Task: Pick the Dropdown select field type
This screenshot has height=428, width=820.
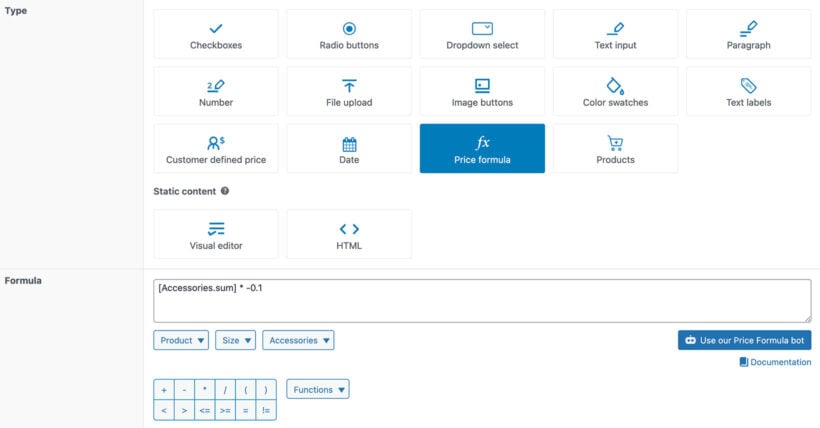Action: pos(482,34)
